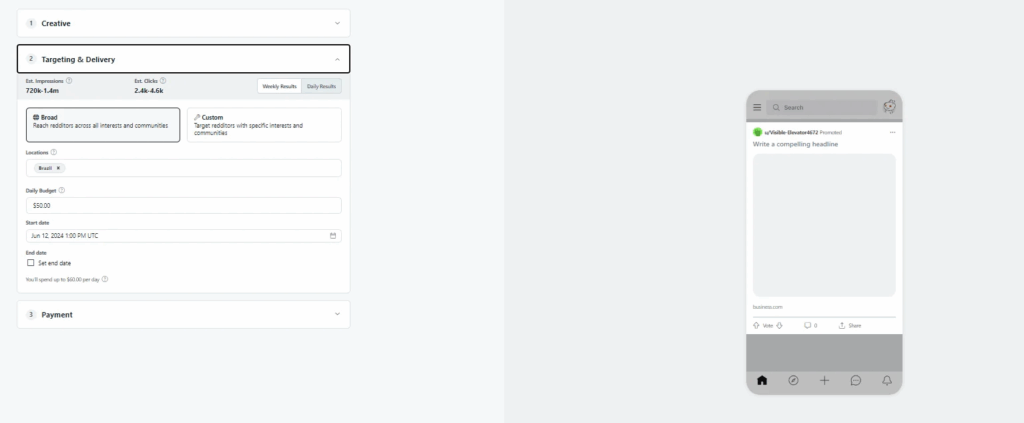Select the Broad targeting option
This screenshot has height=423, width=1024.
point(103,125)
